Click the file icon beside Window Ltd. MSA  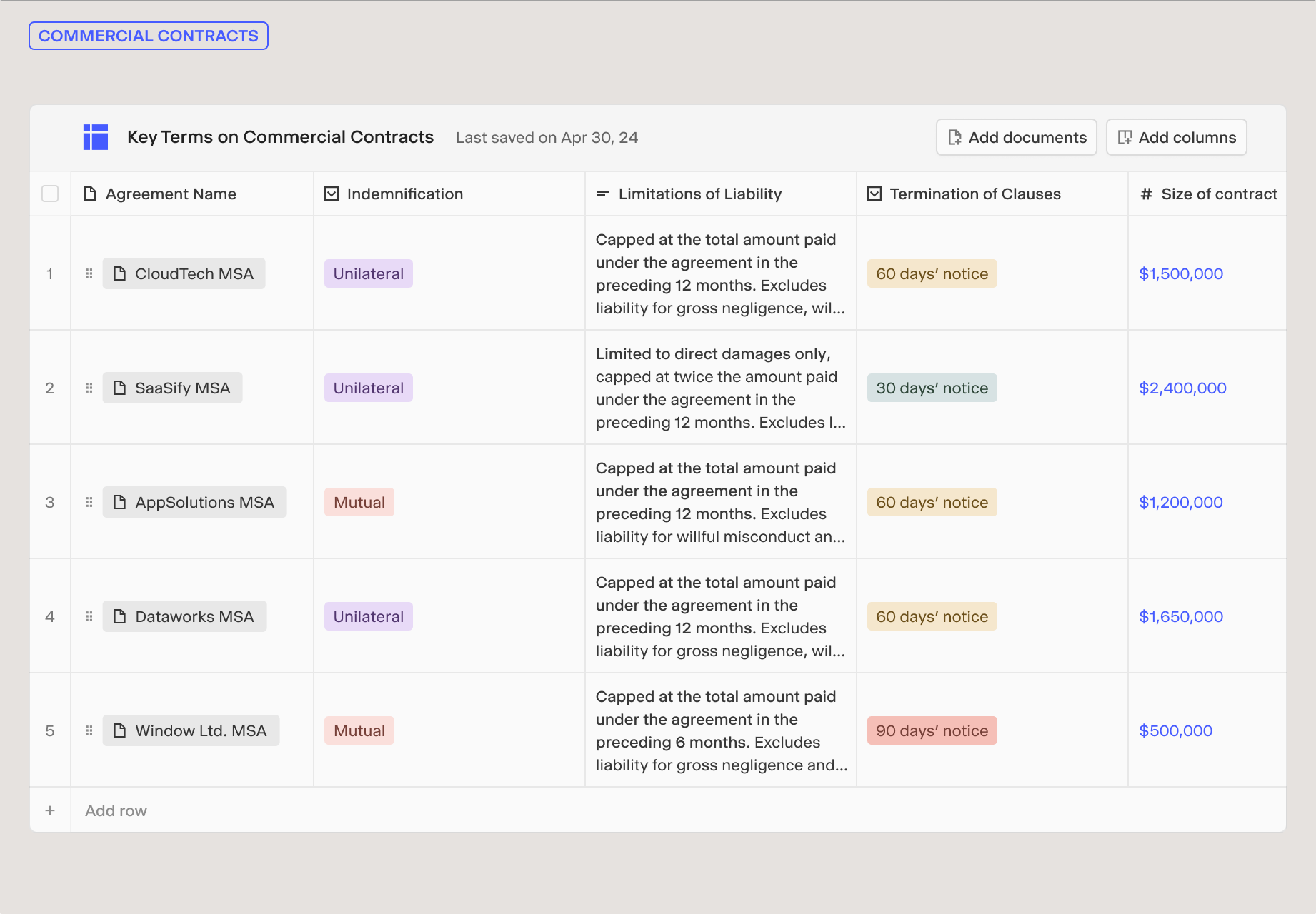[x=120, y=730]
